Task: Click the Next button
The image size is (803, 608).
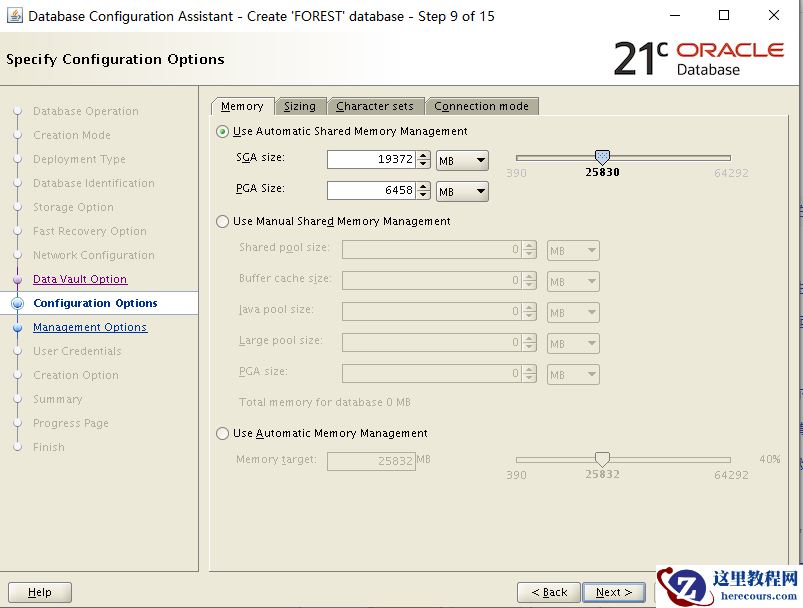Action: 614,593
